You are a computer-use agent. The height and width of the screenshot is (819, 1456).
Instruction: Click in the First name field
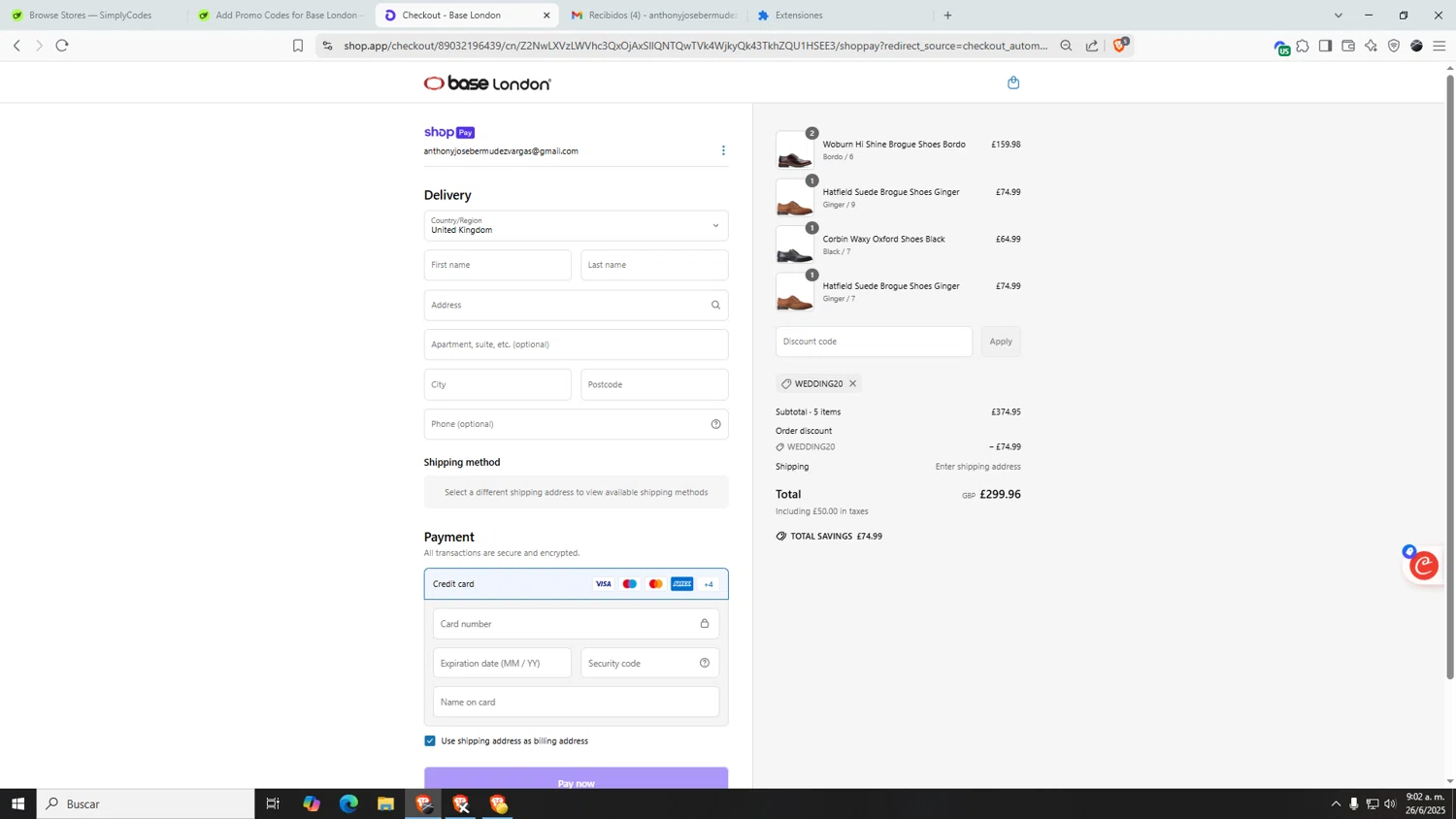pyautogui.click(x=497, y=265)
